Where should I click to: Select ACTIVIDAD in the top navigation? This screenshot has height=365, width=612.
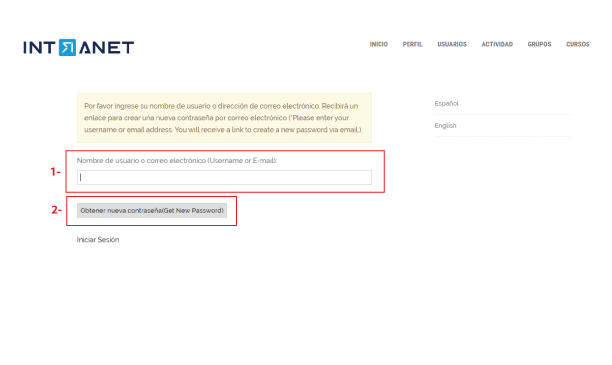tap(497, 45)
